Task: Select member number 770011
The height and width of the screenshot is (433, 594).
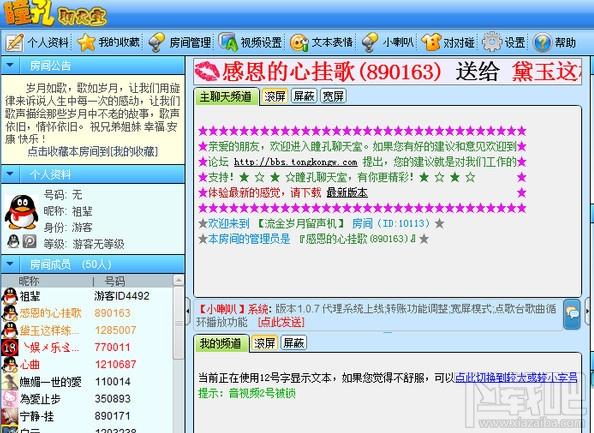Action: click(113, 347)
